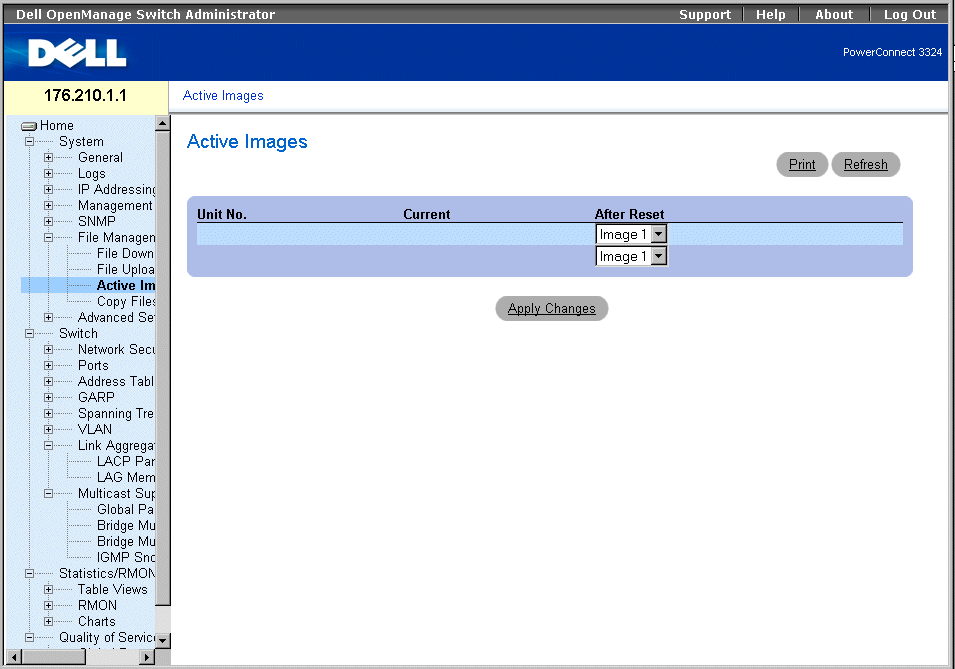Viewport: 955px width, 669px height.
Task: Click Log Out in top bar
Action: (x=909, y=15)
